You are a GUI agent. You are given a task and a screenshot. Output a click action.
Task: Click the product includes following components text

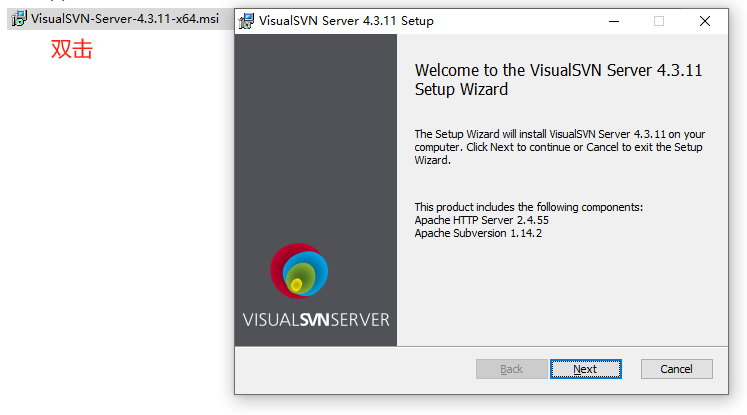[x=529, y=207]
